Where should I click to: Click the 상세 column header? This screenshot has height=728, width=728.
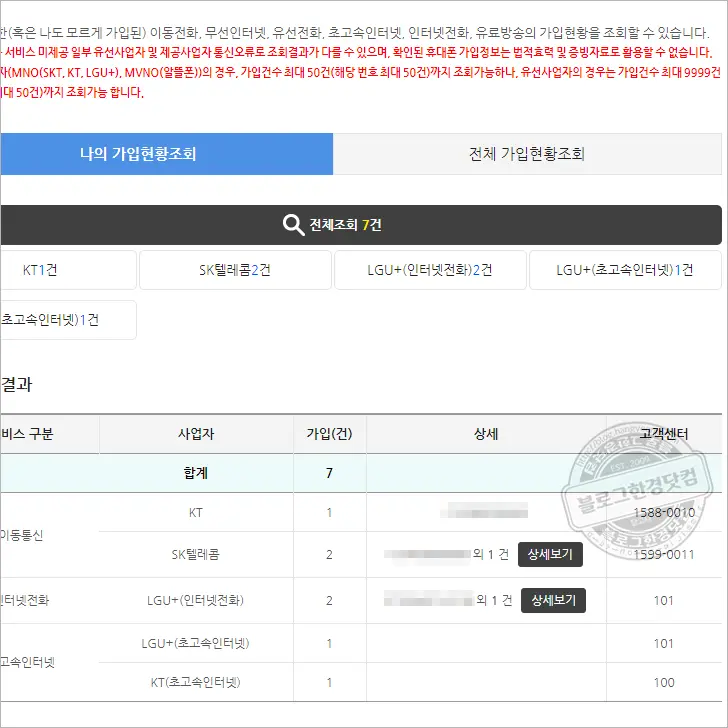coord(486,434)
